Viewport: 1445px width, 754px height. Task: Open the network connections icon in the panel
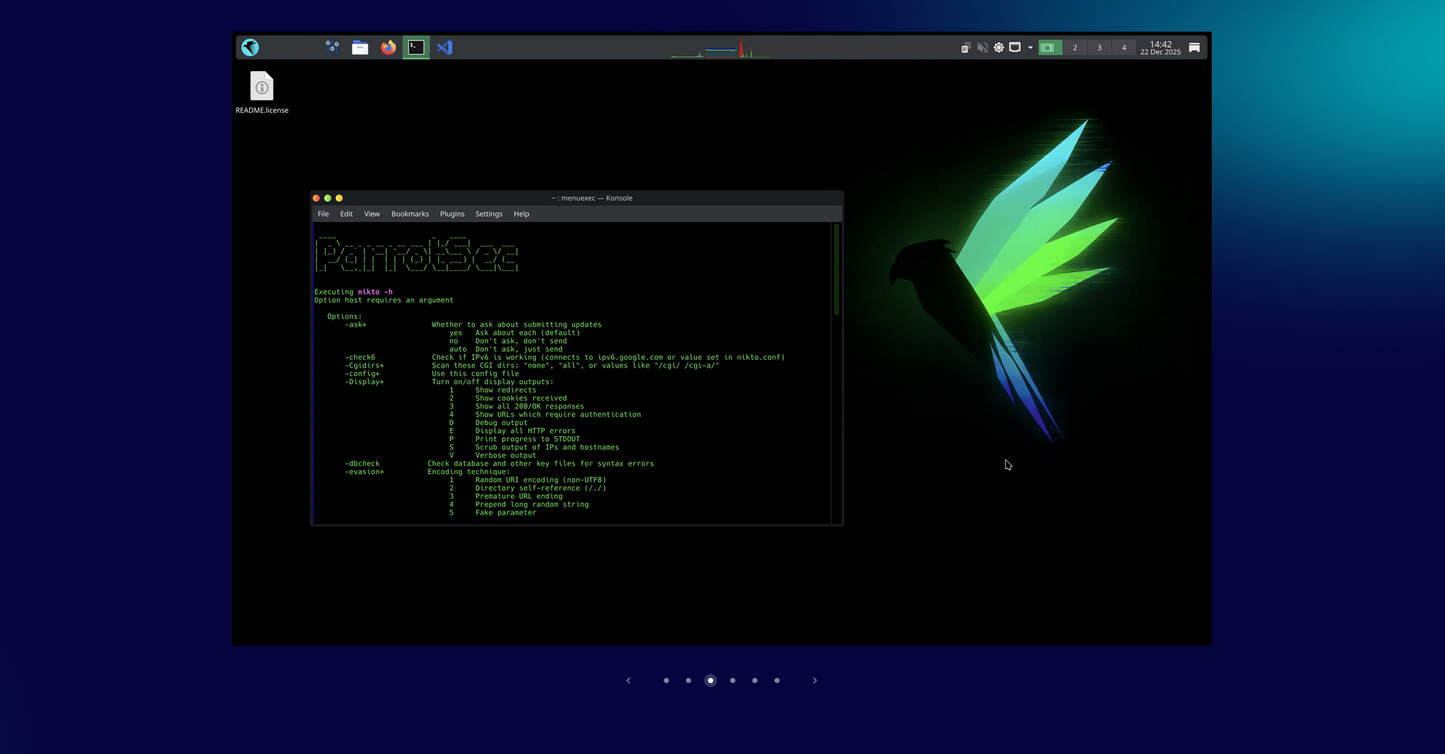click(x=332, y=47)
